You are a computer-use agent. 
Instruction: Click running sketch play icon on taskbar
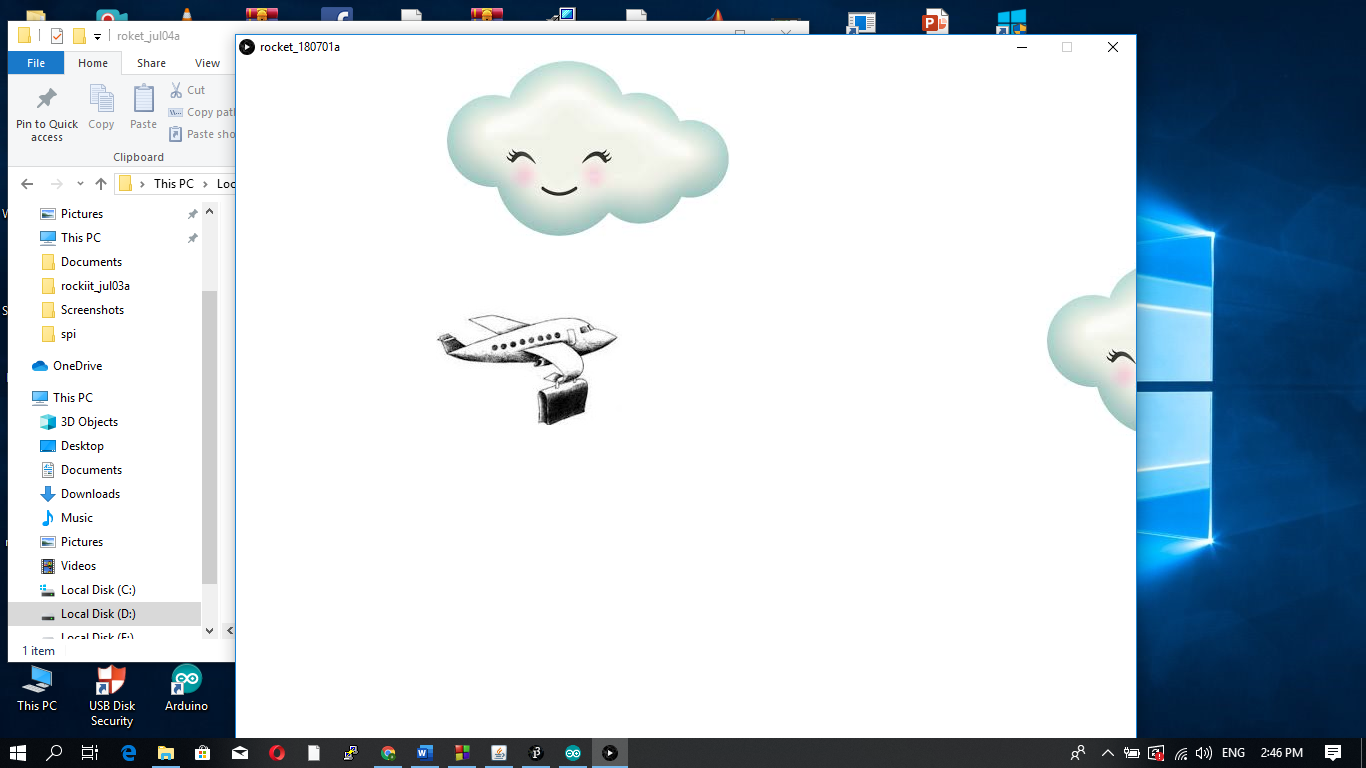tap(610, 753)
